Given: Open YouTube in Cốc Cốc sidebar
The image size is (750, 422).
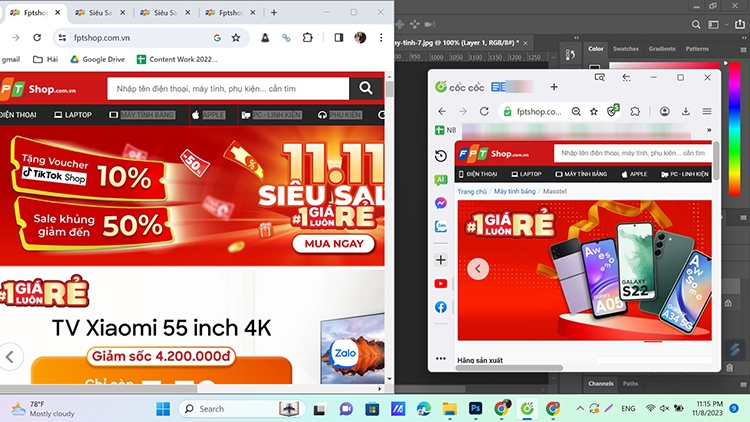Looking at the screenshot, I should (441, 284).
